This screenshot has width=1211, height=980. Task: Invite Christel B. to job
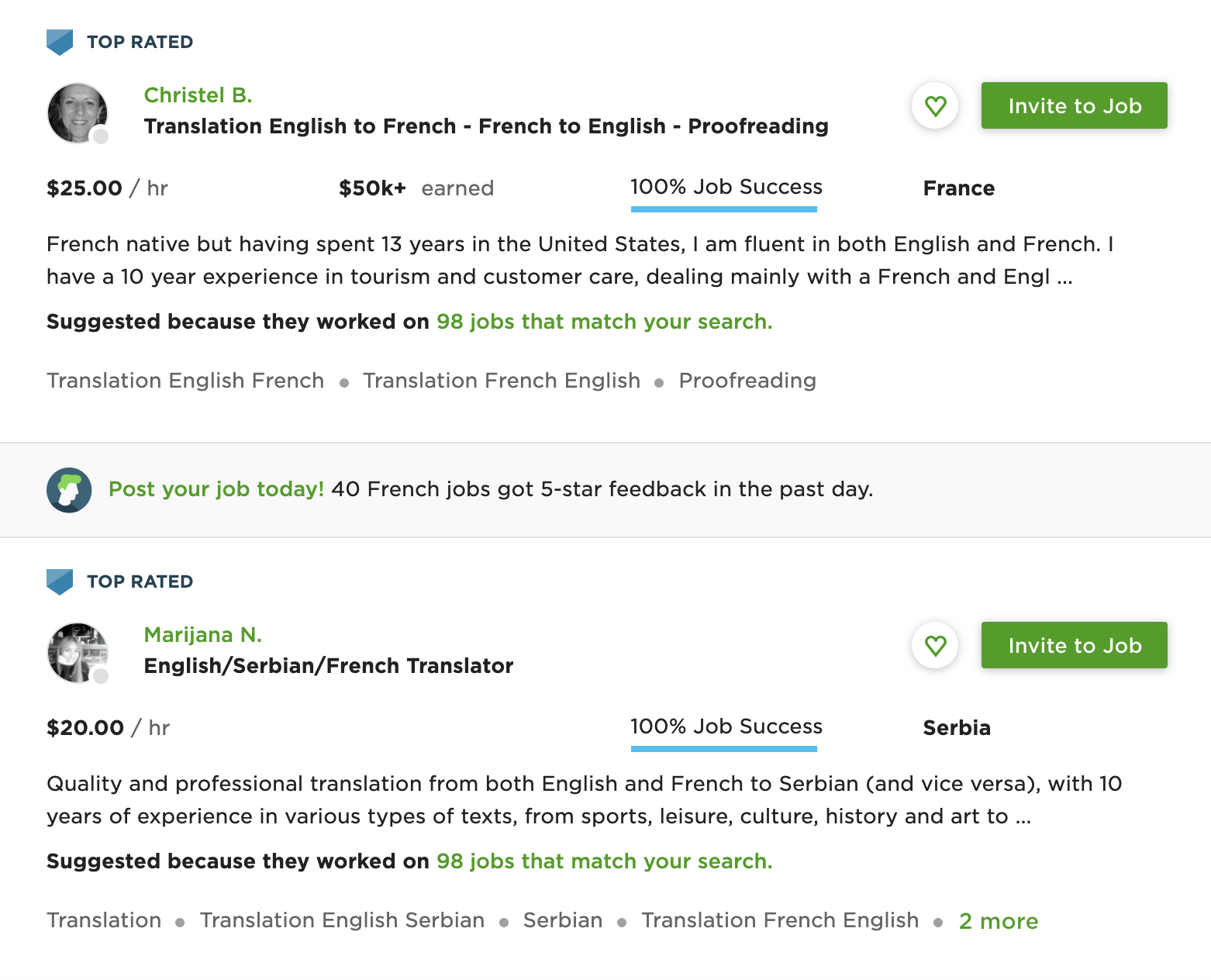[x=1074, y=105]
